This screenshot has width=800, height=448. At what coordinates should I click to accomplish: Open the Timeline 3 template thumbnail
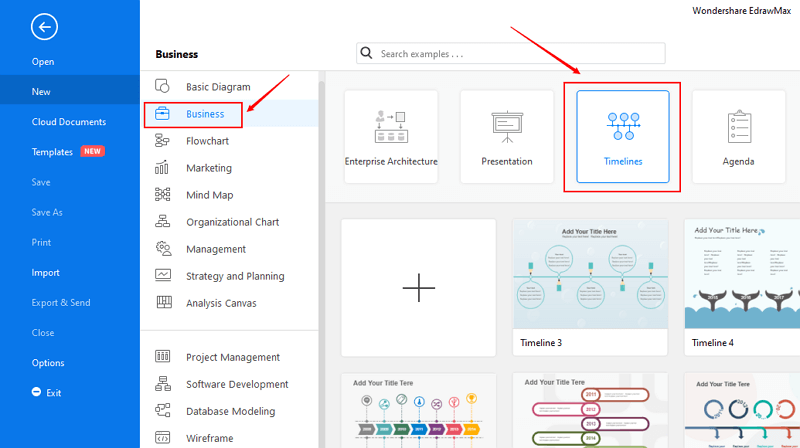[x=590, y=288]
